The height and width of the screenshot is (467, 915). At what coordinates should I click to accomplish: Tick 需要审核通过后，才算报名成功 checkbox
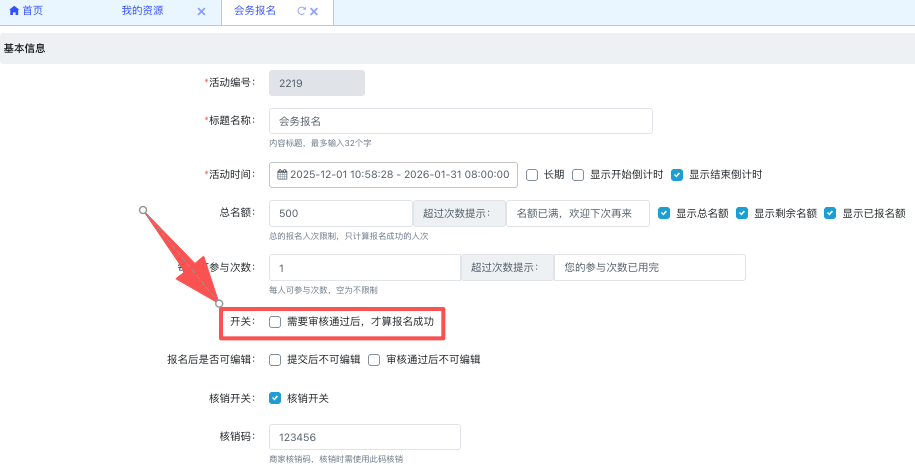tap(275, 322)
